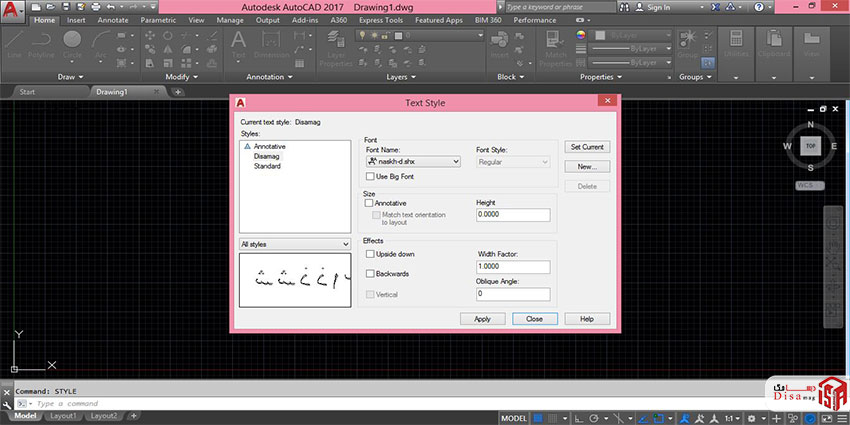Switch to the Annotate ribbon tab
This screenshot has height=425, width=850.
(112, 19)
